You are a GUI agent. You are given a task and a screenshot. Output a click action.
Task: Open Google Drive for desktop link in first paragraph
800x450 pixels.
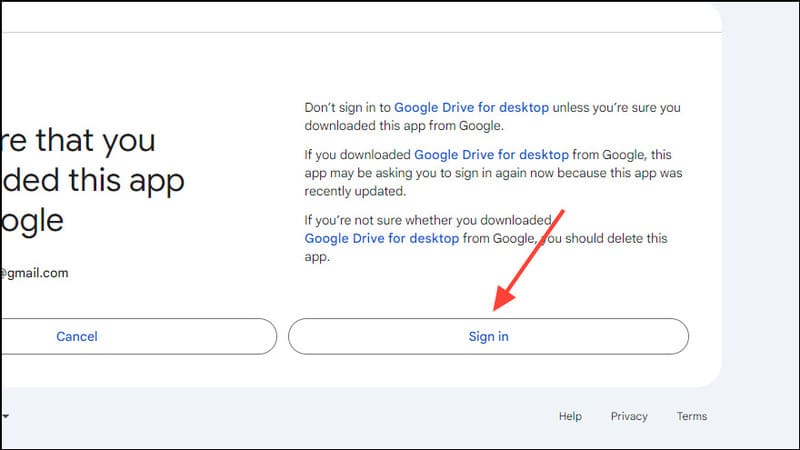(471, 108)
